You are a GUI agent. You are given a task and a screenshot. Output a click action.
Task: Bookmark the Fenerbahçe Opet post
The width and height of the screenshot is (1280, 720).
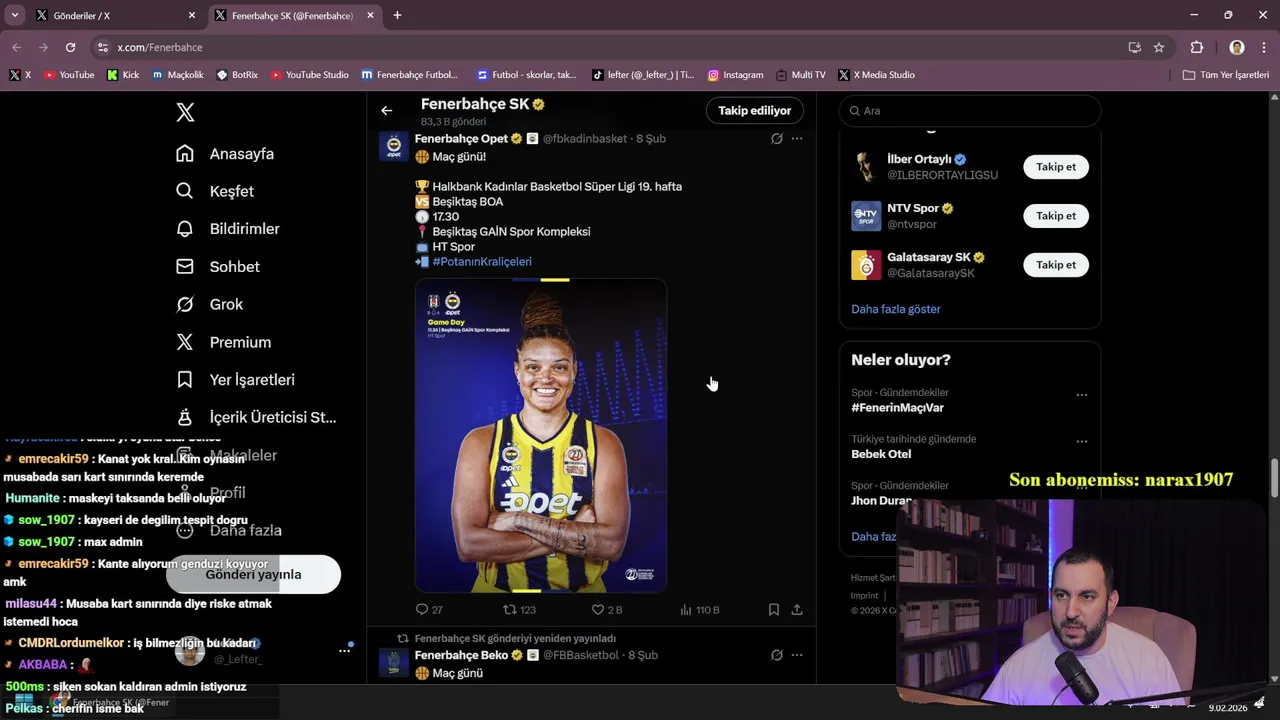pos(774,609)
